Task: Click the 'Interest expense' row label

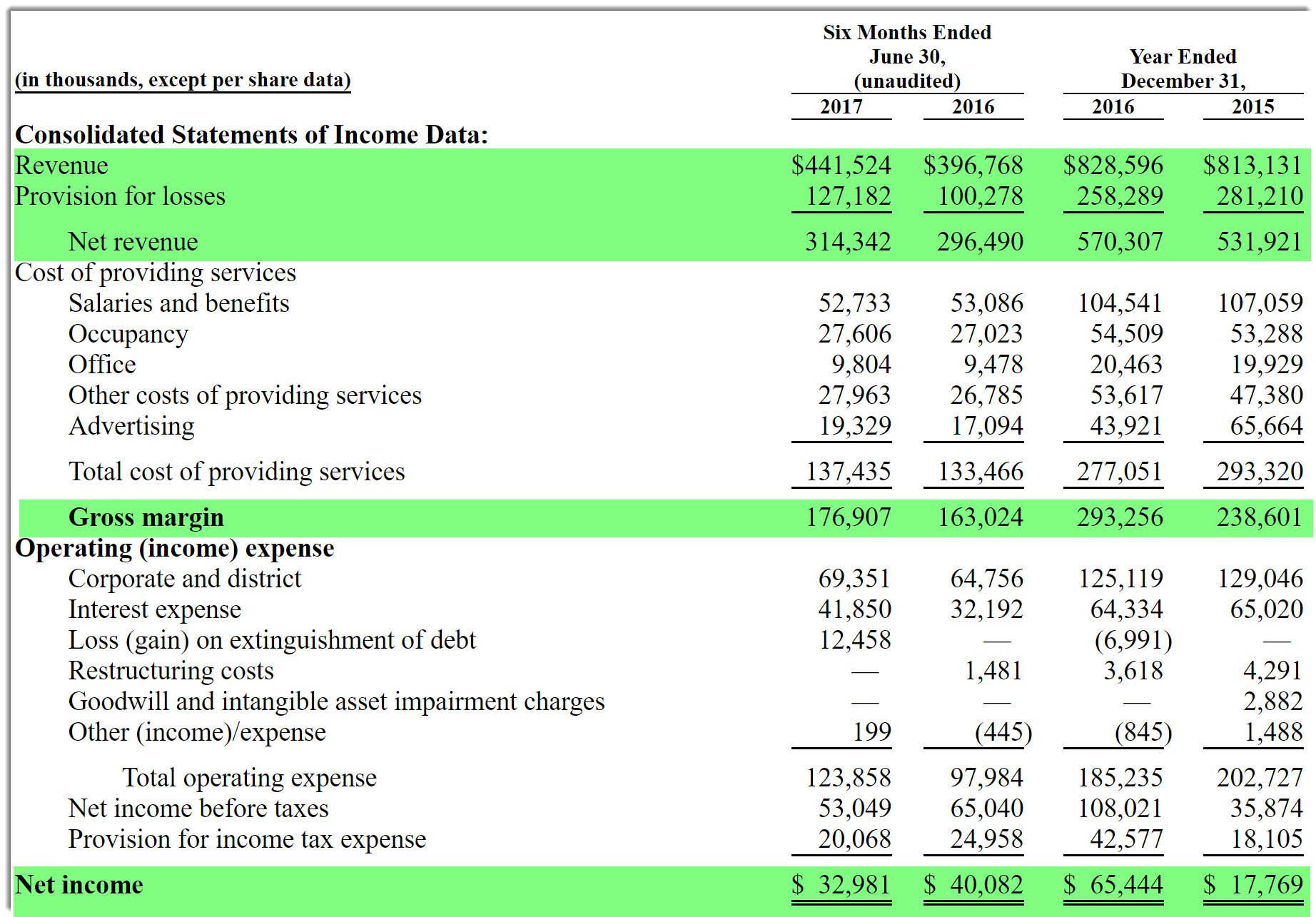Action: 155,609
